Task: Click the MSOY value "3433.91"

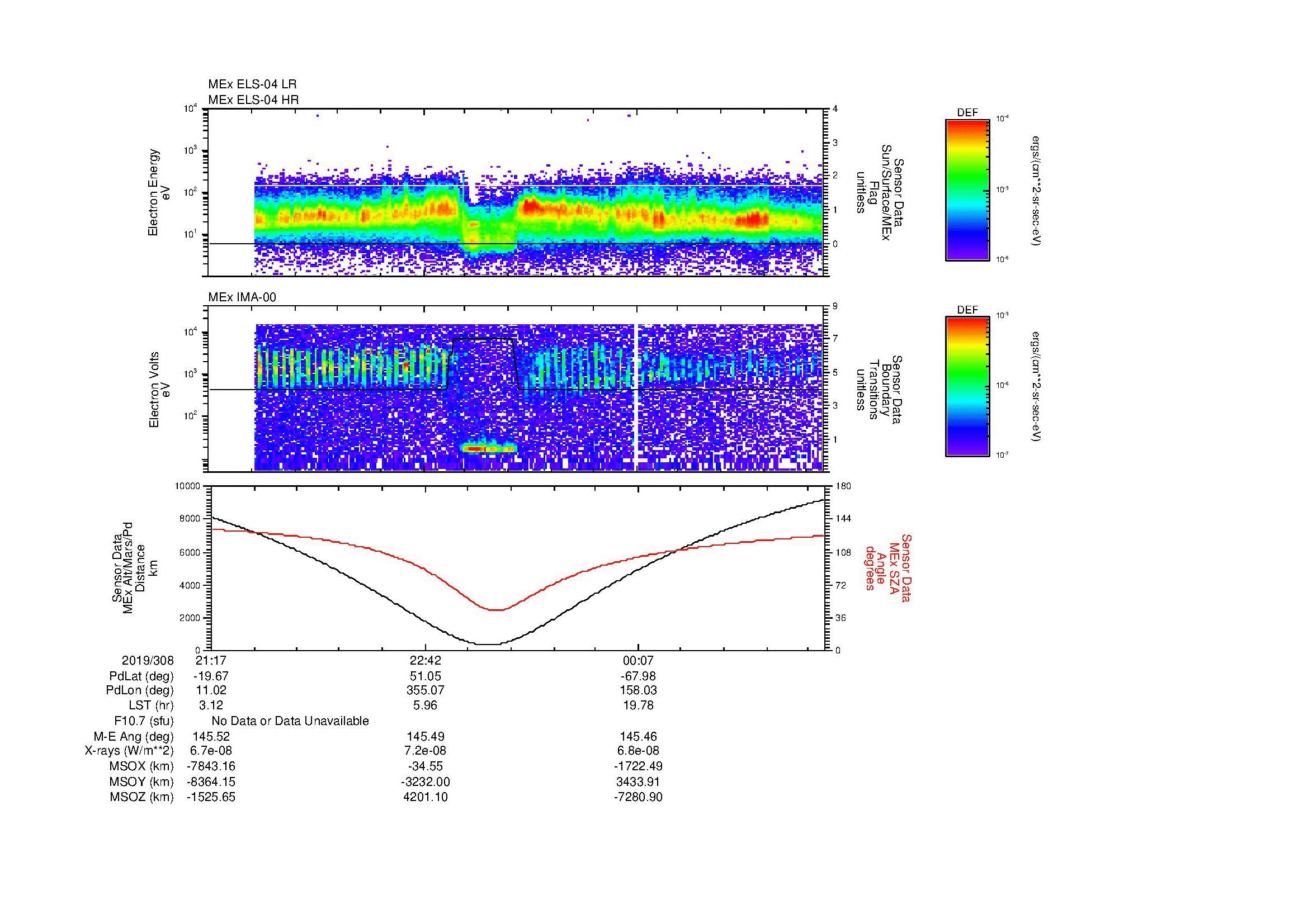Action: coord(638,781)
